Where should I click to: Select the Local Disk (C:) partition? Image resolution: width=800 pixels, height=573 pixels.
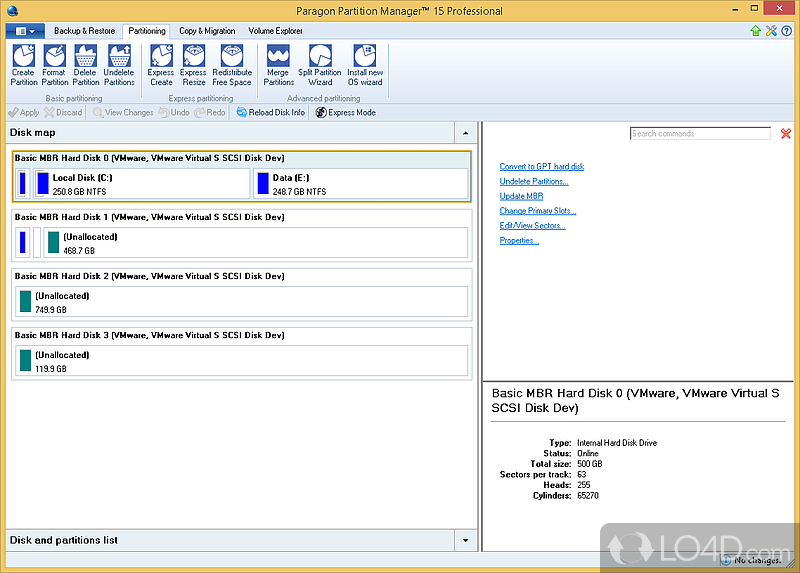(x=142, y=184)
